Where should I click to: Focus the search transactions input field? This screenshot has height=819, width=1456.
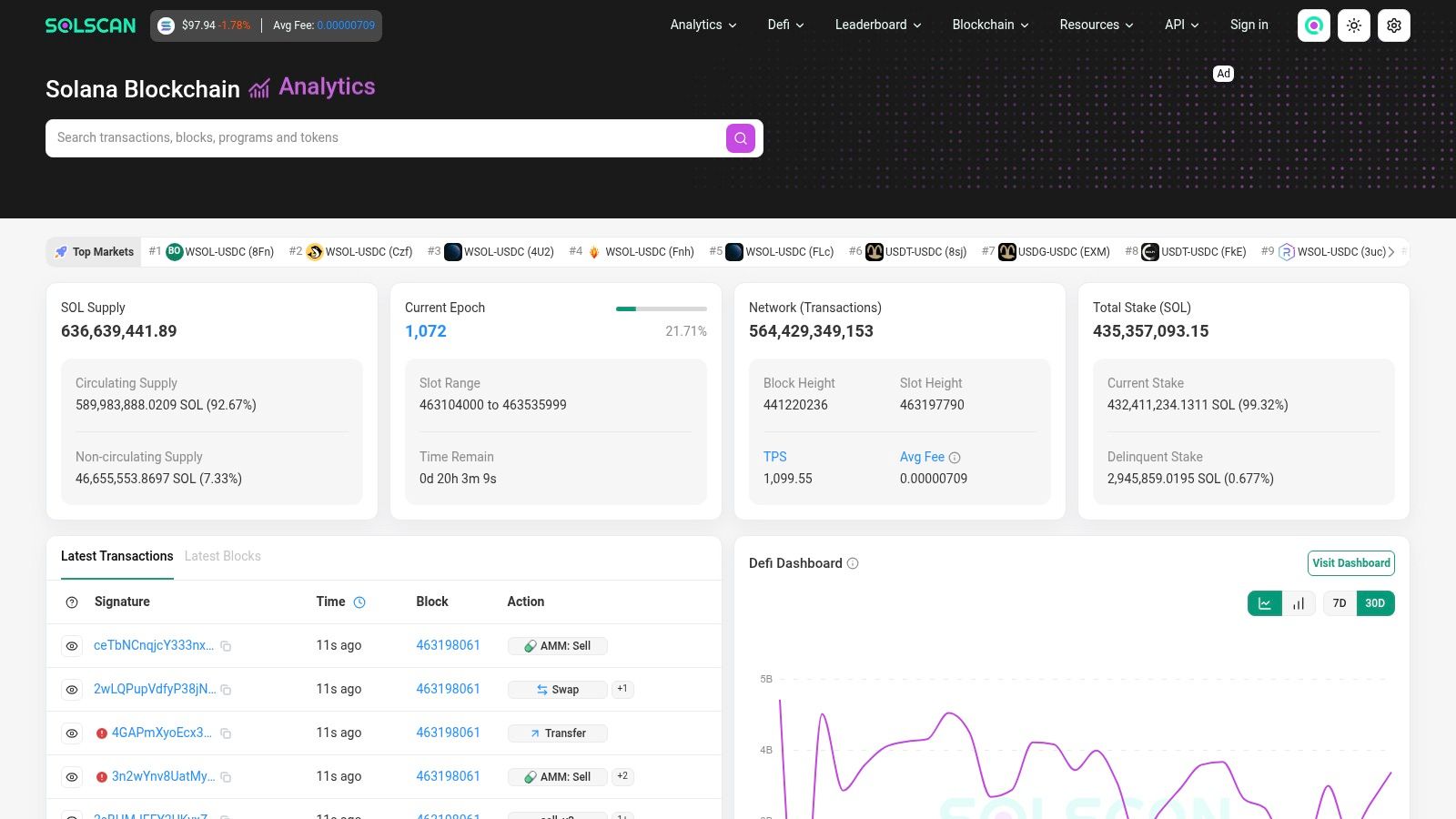pyautogui.click(x=385, y=138)
